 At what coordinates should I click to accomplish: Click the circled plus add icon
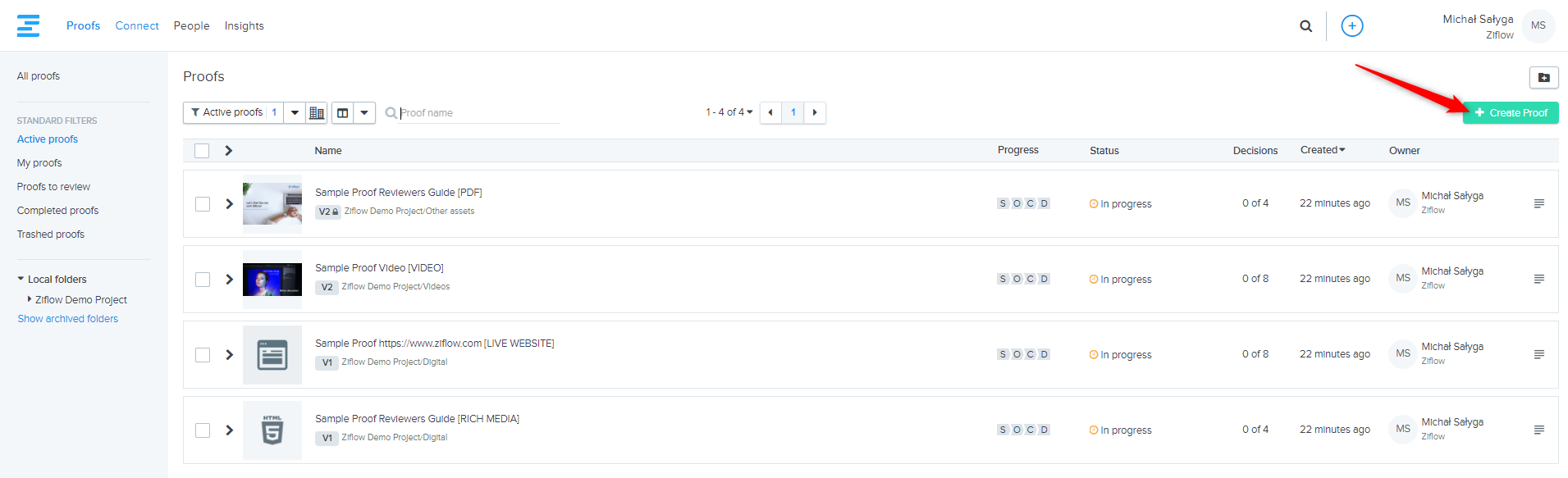[1351, 26]
